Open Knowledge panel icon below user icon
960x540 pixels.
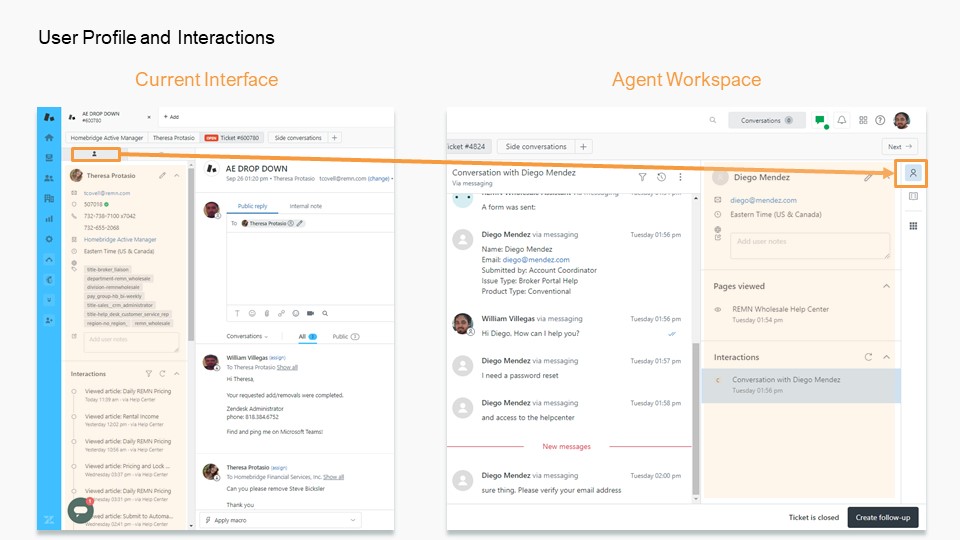(913, 197)
